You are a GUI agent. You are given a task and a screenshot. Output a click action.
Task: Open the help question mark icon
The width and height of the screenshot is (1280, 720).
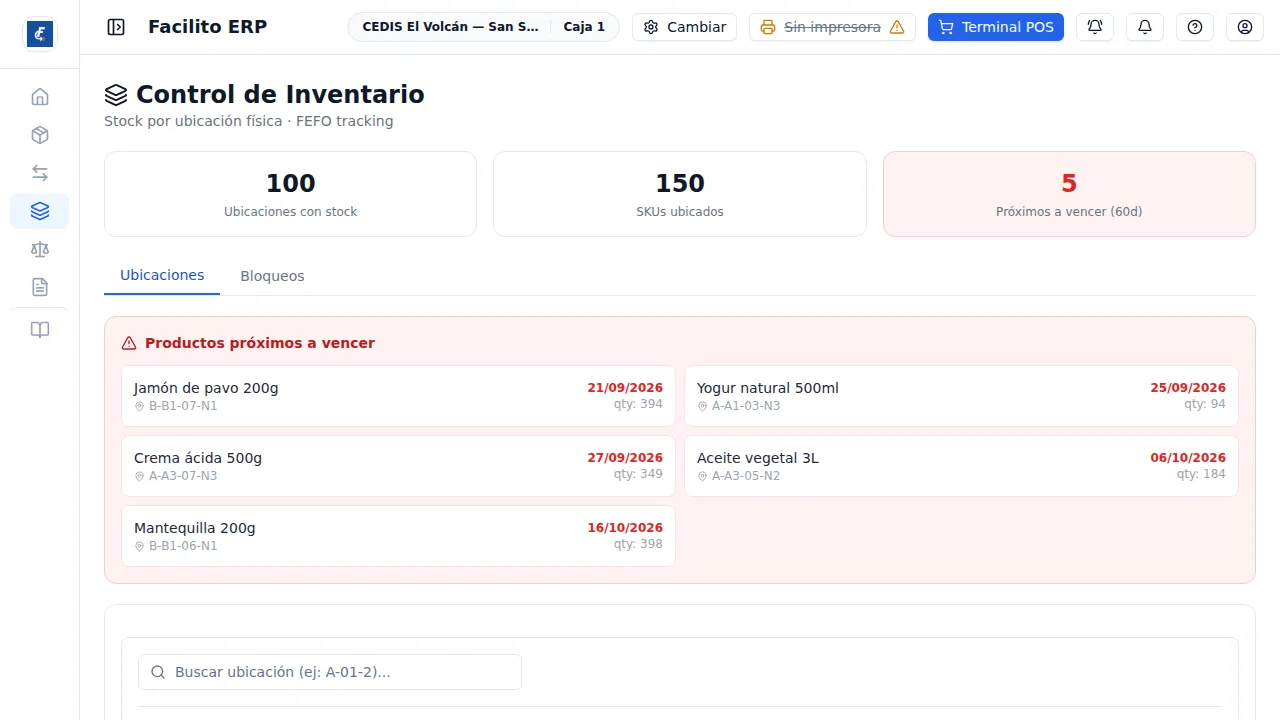pyautogui.click(x=1195, y=27)
